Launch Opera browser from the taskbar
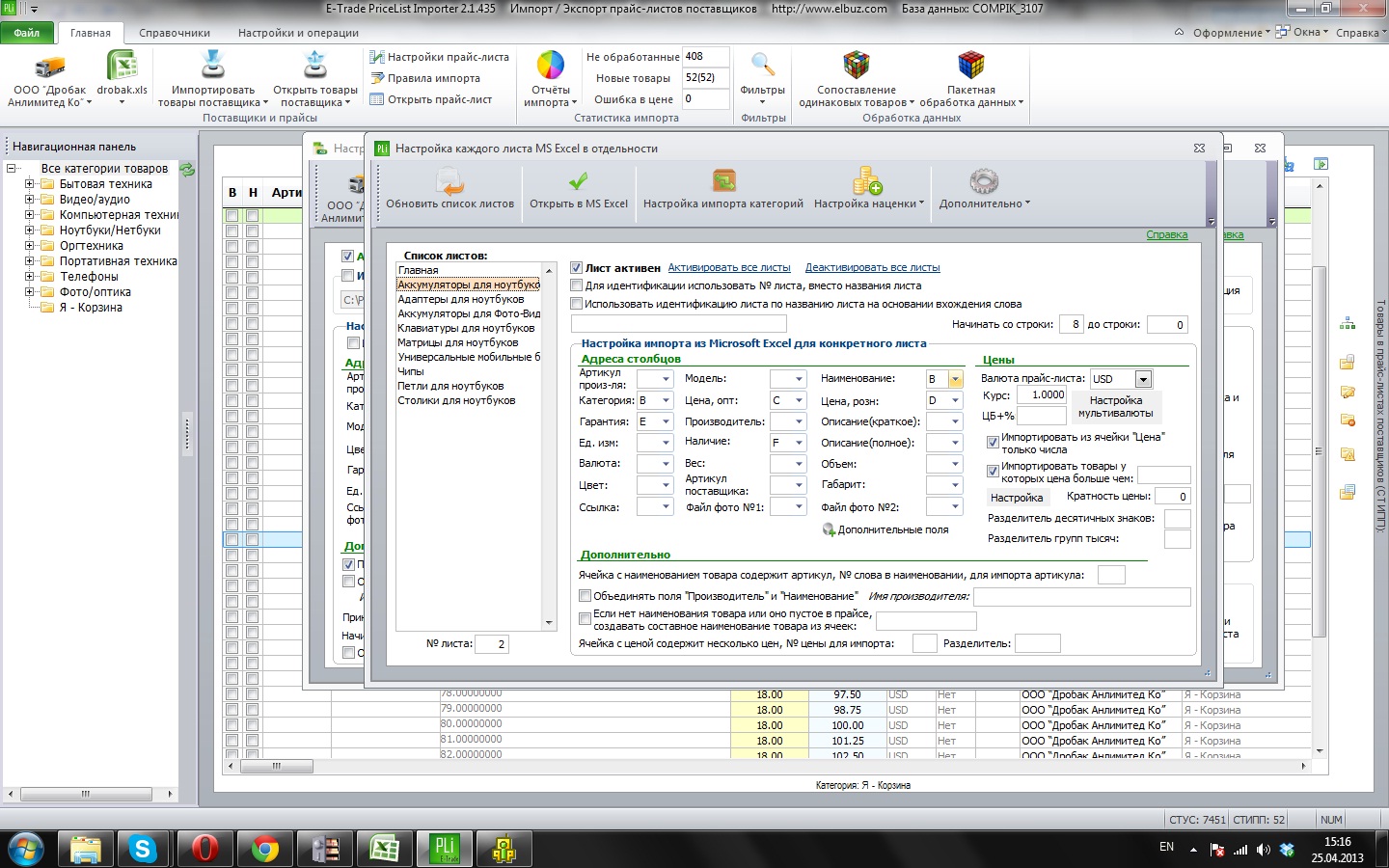 pos(204,849)
